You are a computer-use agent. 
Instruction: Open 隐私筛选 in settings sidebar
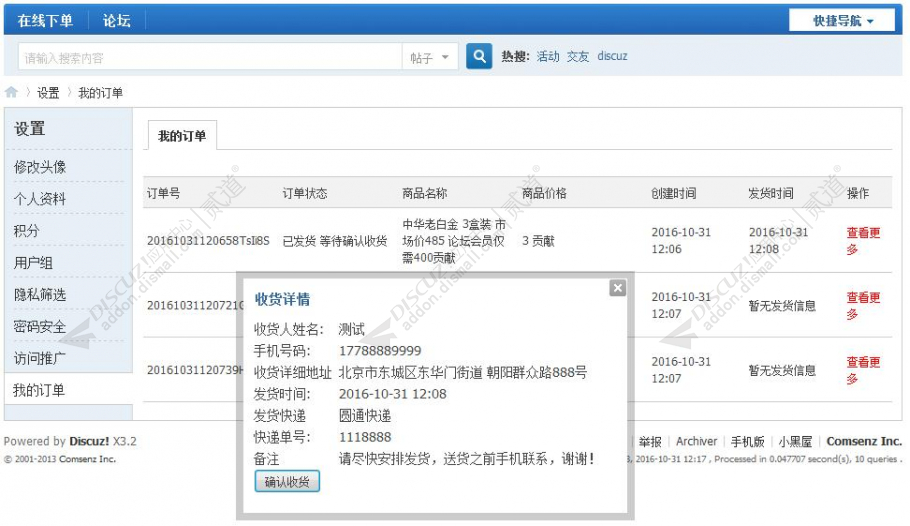(x=40, y=295)
